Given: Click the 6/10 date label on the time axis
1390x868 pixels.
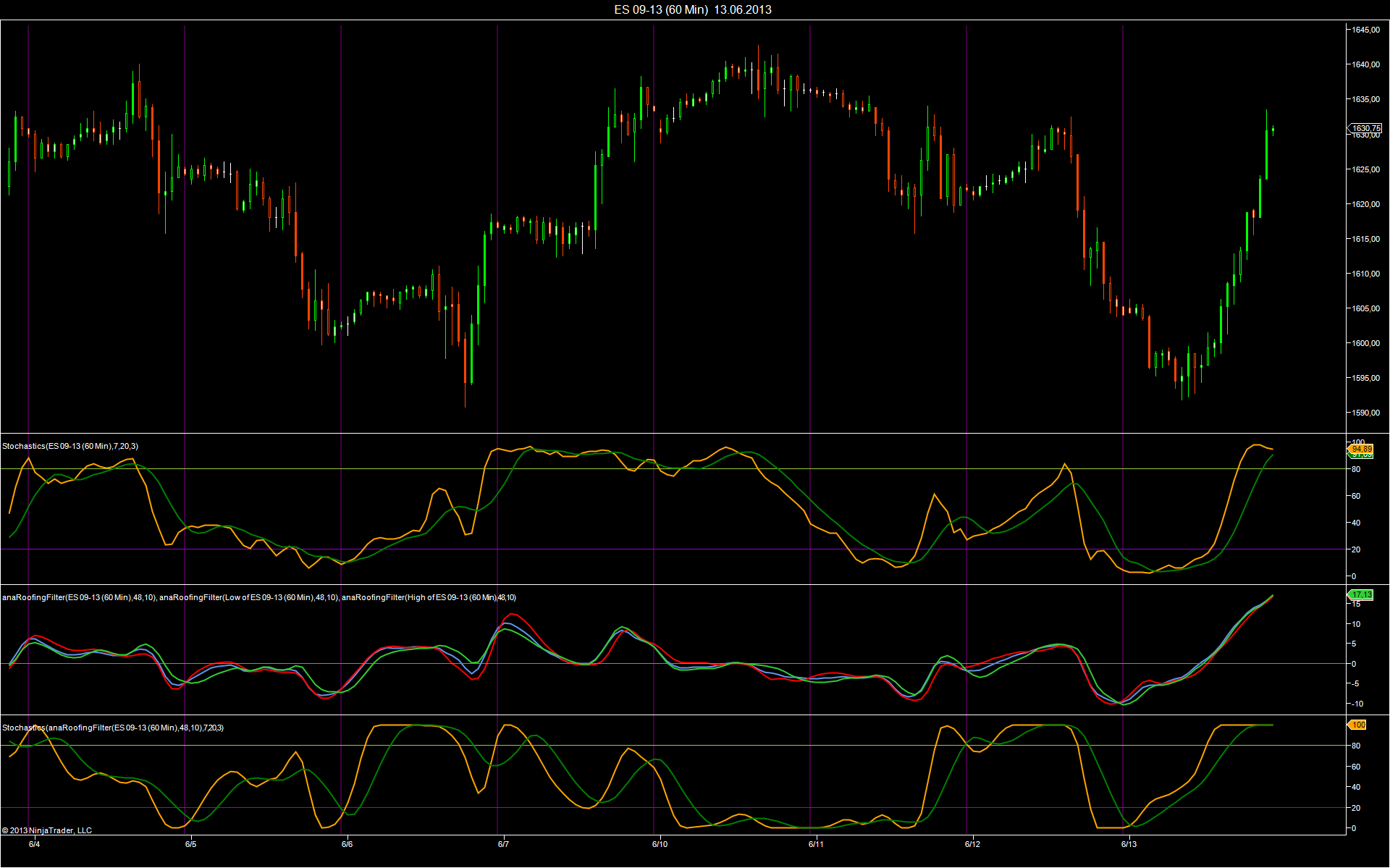Looking at the screenshot, I should [660, 844].
